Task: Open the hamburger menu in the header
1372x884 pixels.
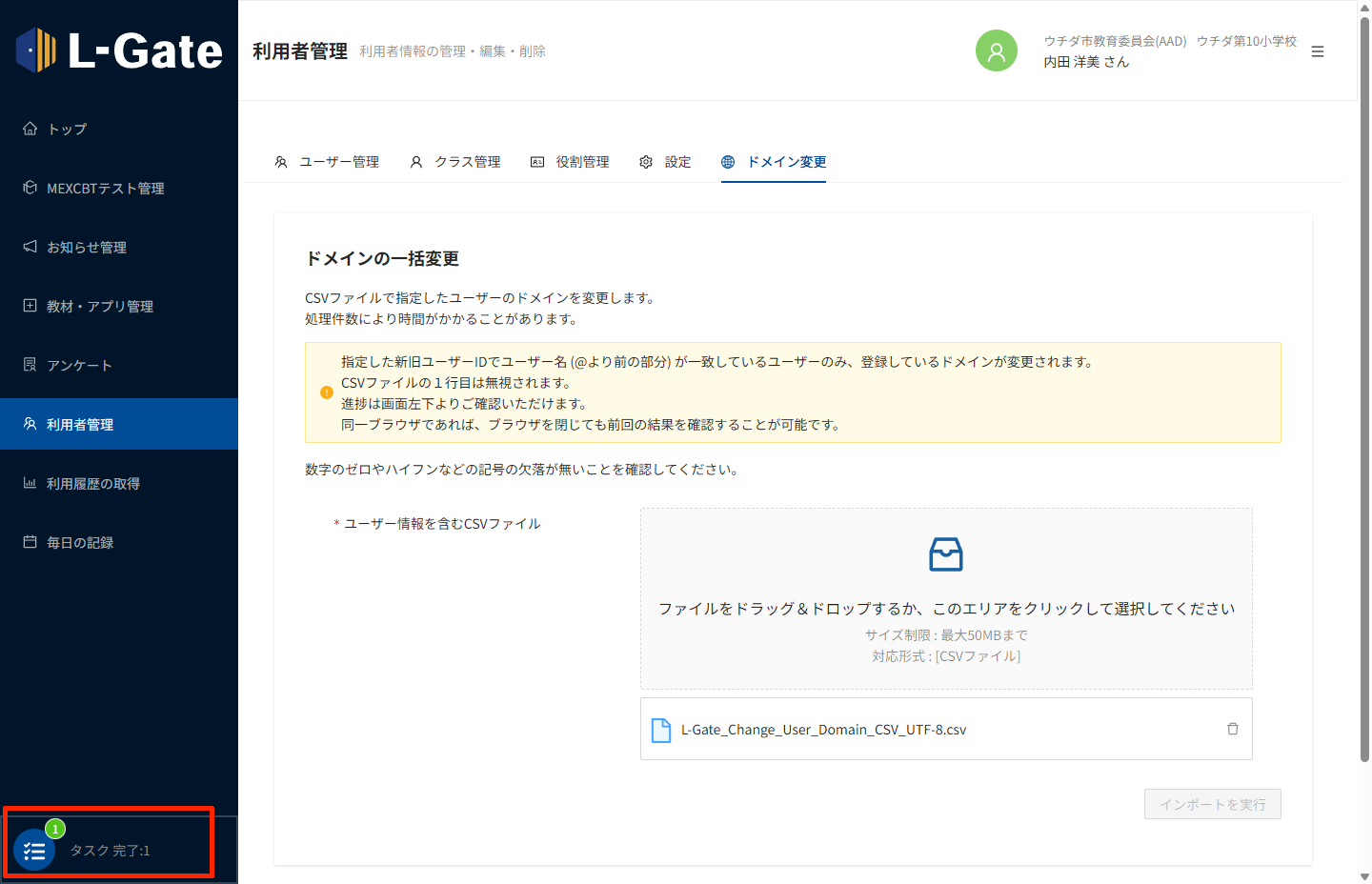Action: click(x=1317, y=51)
